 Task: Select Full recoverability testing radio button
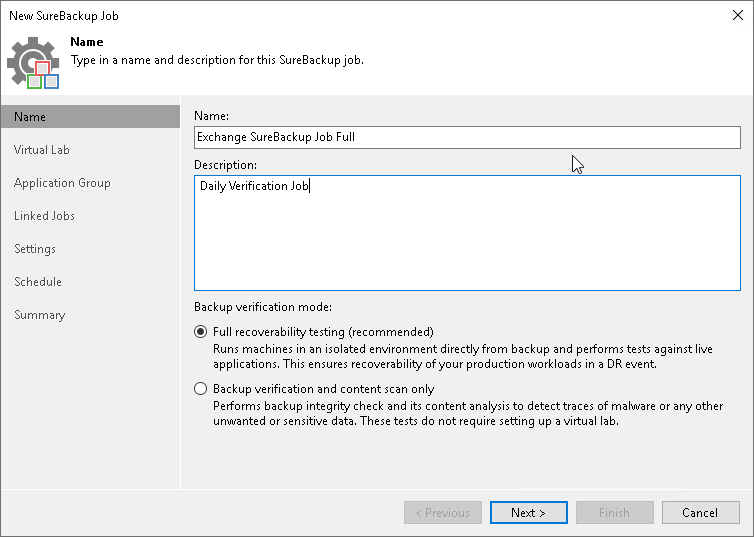tap(201, 332)
